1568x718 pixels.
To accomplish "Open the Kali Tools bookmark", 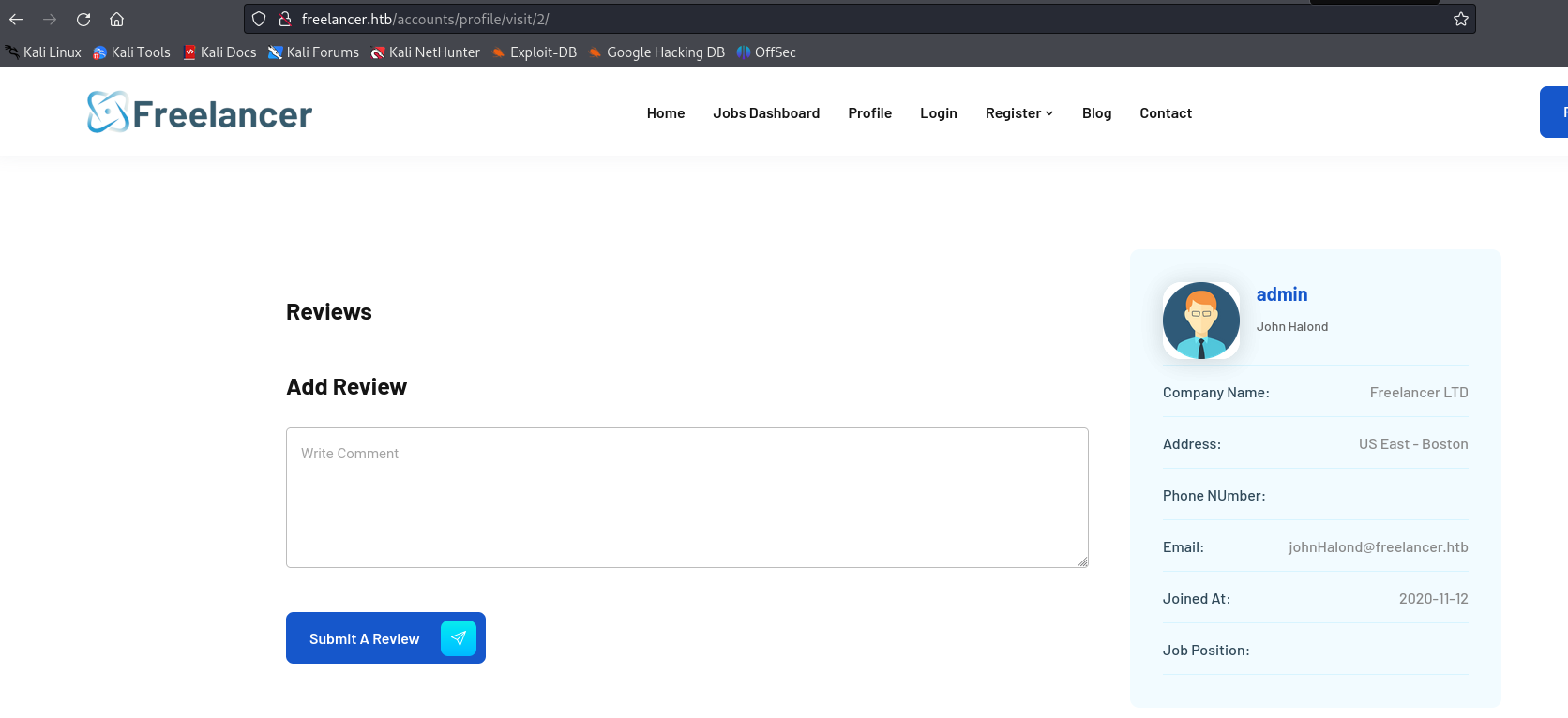I will pyautogui.click(x=132, y=52).
